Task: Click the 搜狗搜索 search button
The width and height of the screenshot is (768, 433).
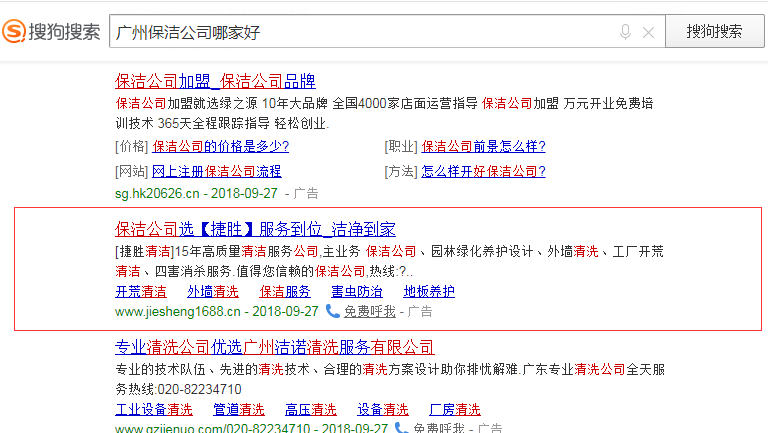Action: point(715,31)
